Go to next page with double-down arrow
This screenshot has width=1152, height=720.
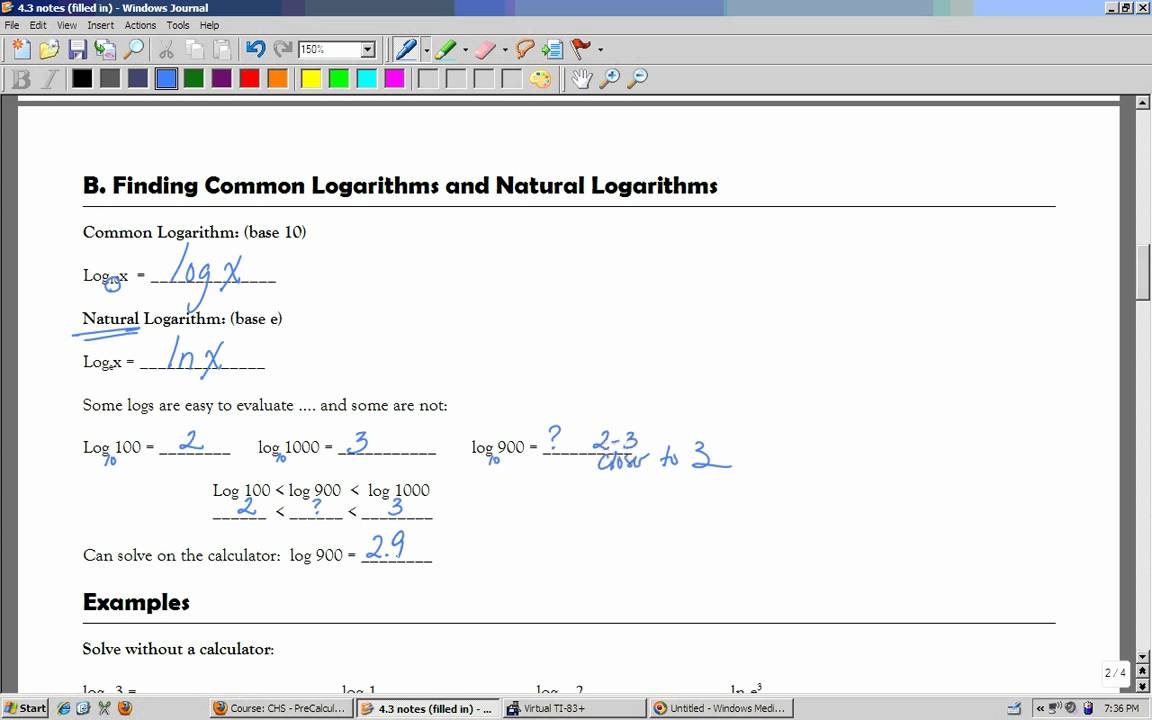[x=1142, y=685]
